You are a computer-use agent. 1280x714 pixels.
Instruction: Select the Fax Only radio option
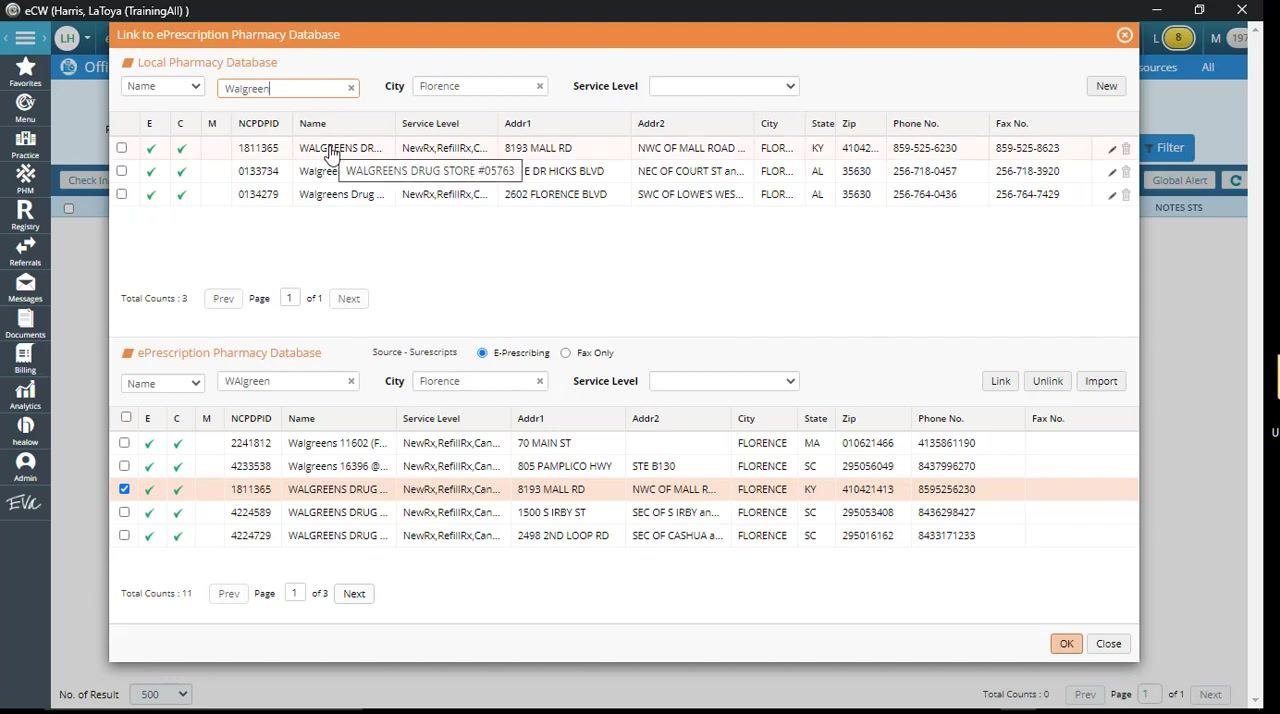click(x=566, y=353)
